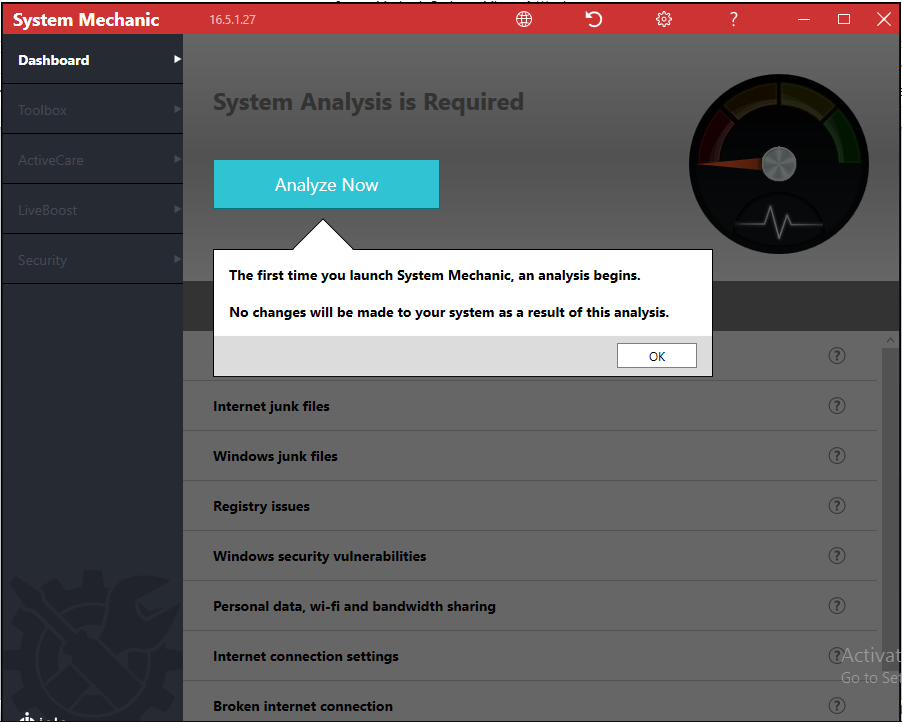Select the Internet junk files row

pos(530,406)
